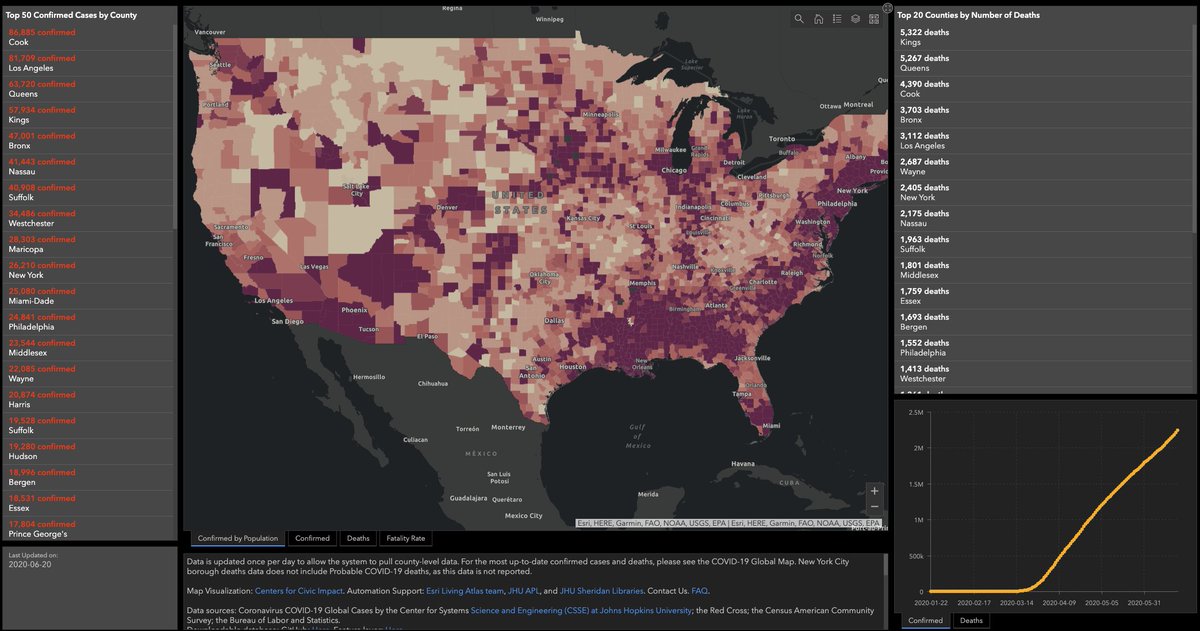Select Bronx 47,001 confirmed row
Screen dimensions: 1200x631
[89, 141]
